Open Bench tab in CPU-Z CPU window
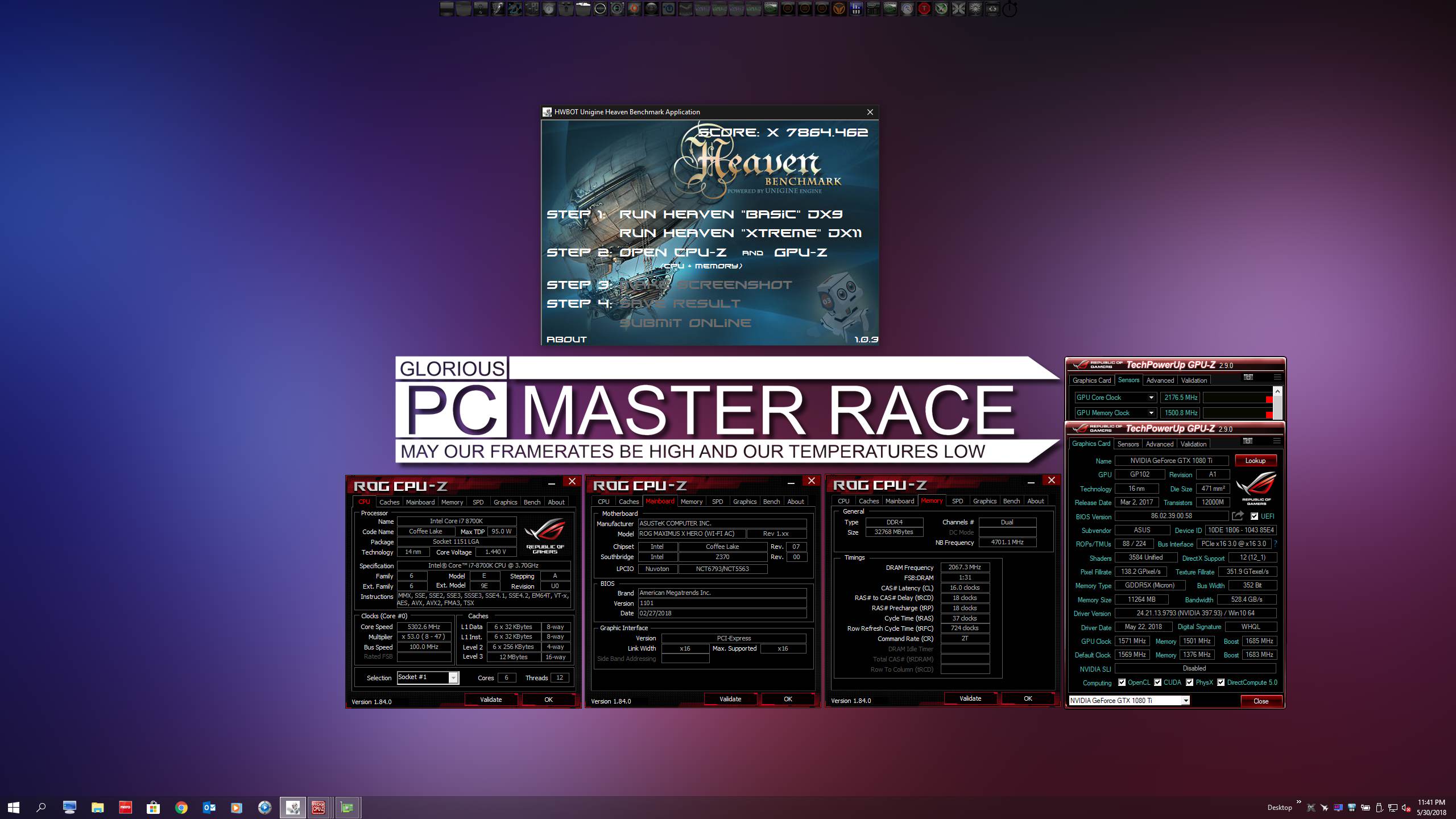1456x819 pixels. (x=532, y=502)
